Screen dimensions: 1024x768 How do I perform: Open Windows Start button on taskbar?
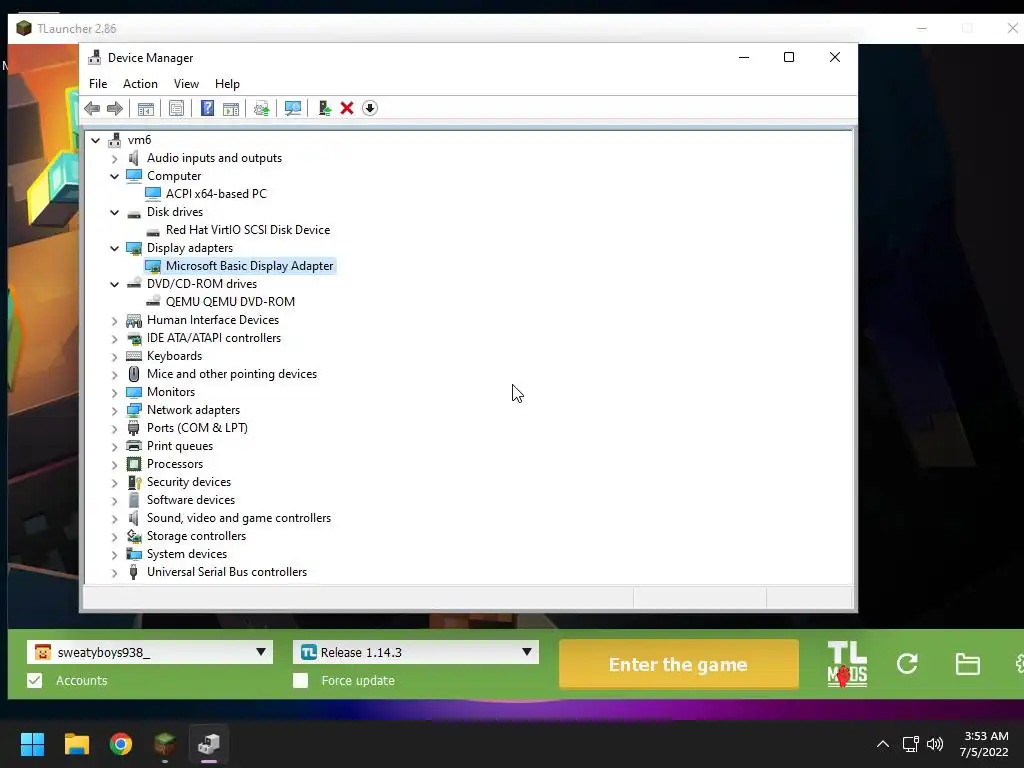click(32, 744)
